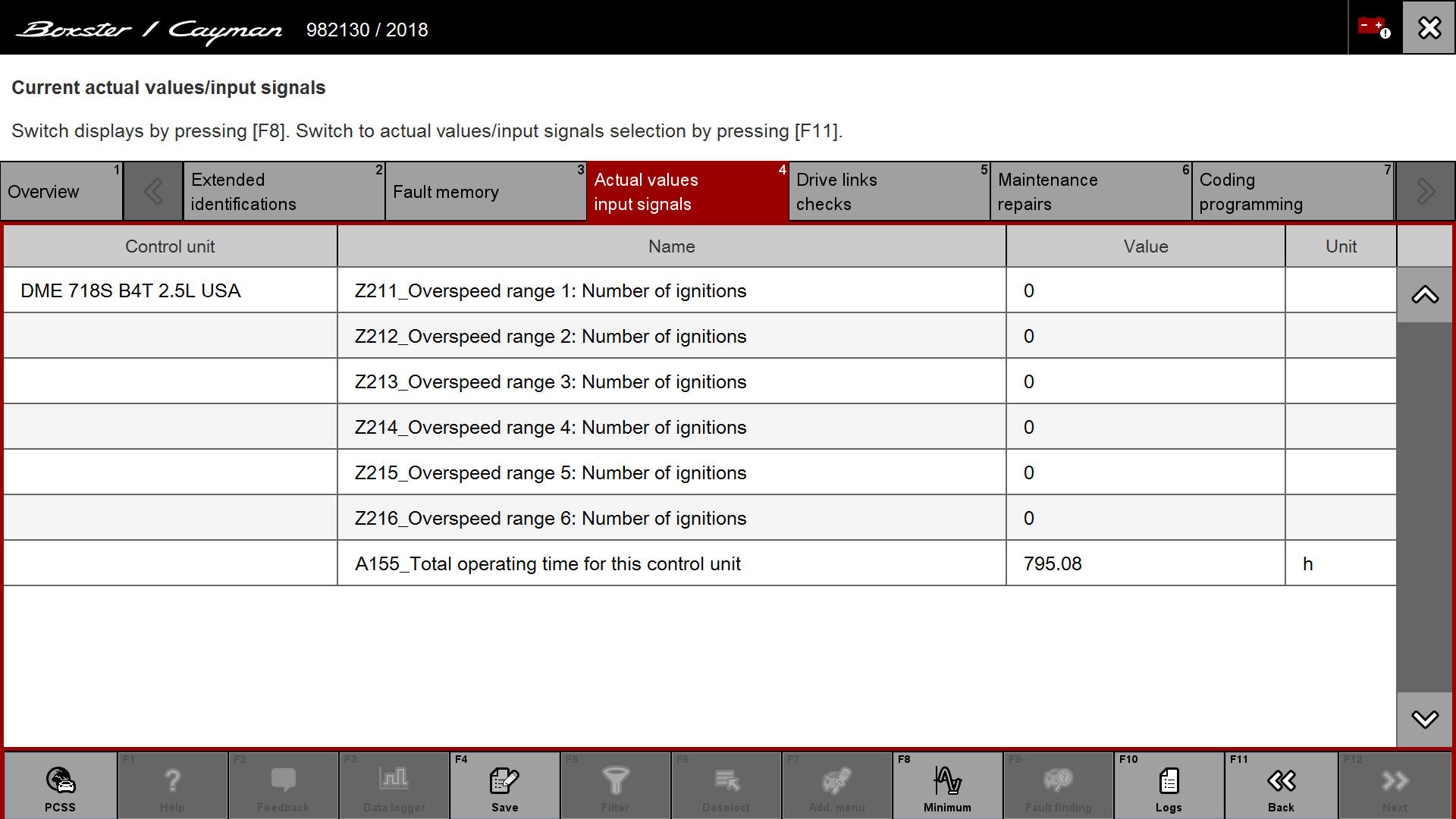
Task: Select the A155_Total operating time row
Action: click(700, 563)
